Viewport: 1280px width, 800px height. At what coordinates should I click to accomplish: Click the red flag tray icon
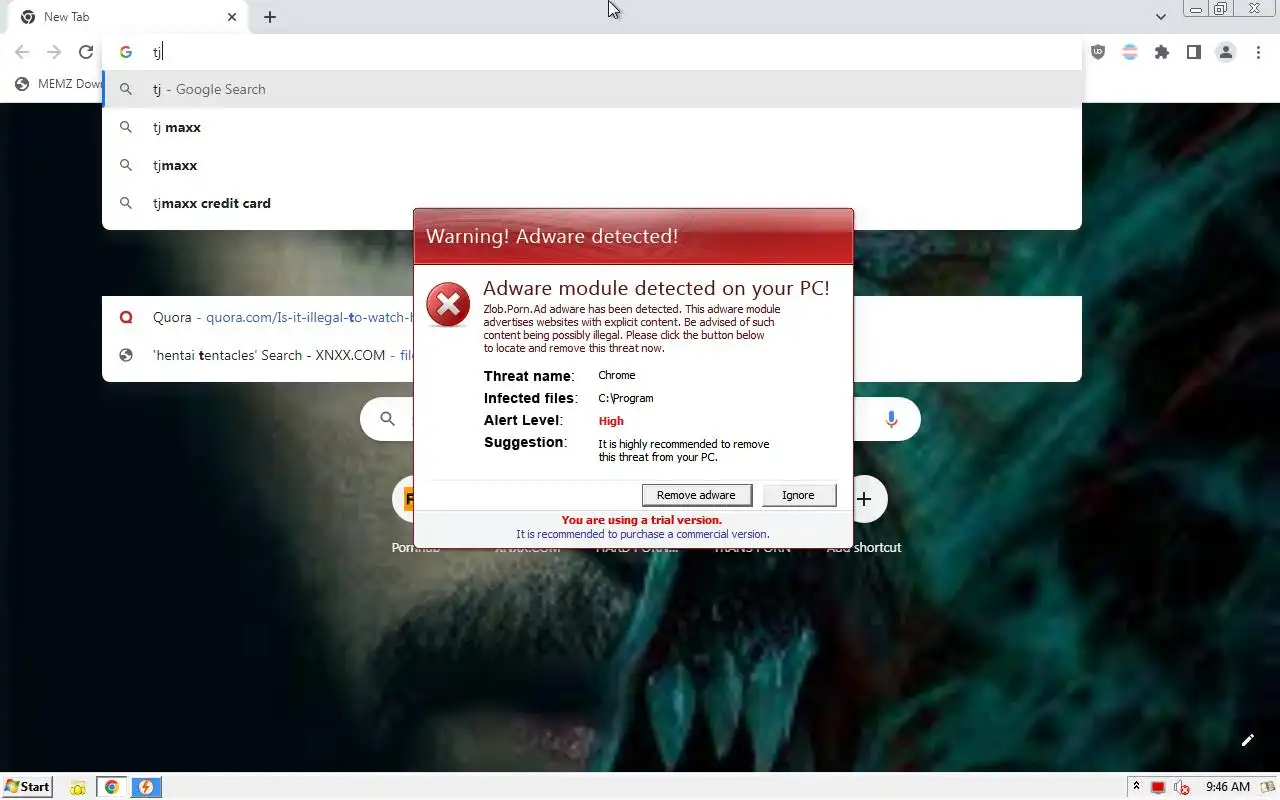pos(1158,787)
